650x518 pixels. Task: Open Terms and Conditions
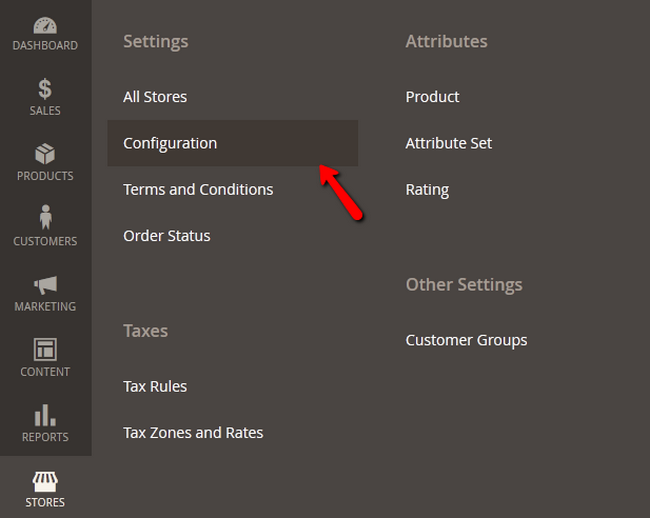point(198,189)
